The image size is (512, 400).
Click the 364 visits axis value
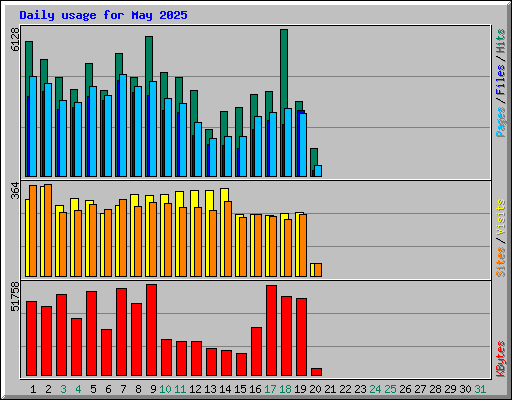15,190
